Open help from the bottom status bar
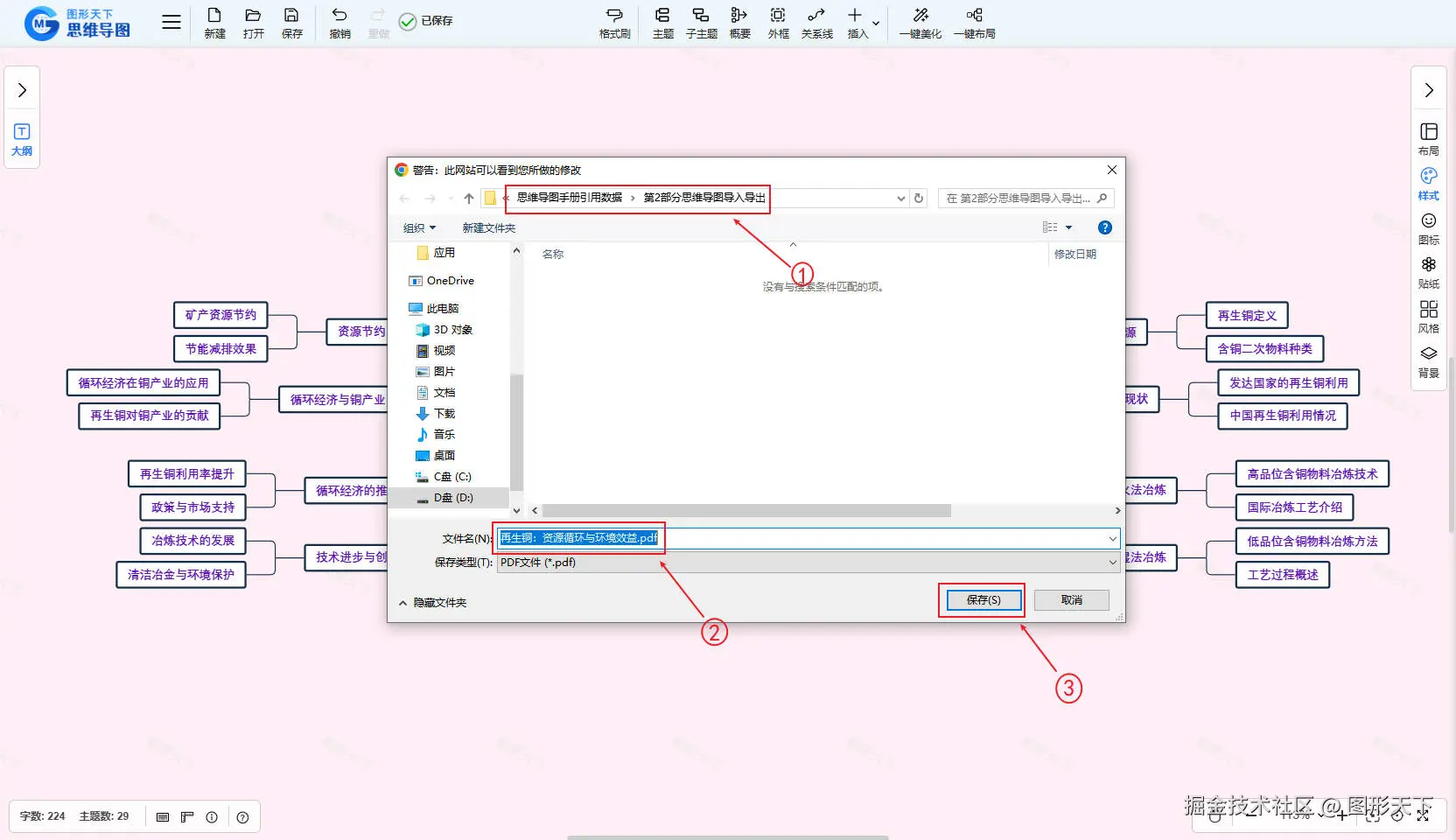 coord(243,817)
